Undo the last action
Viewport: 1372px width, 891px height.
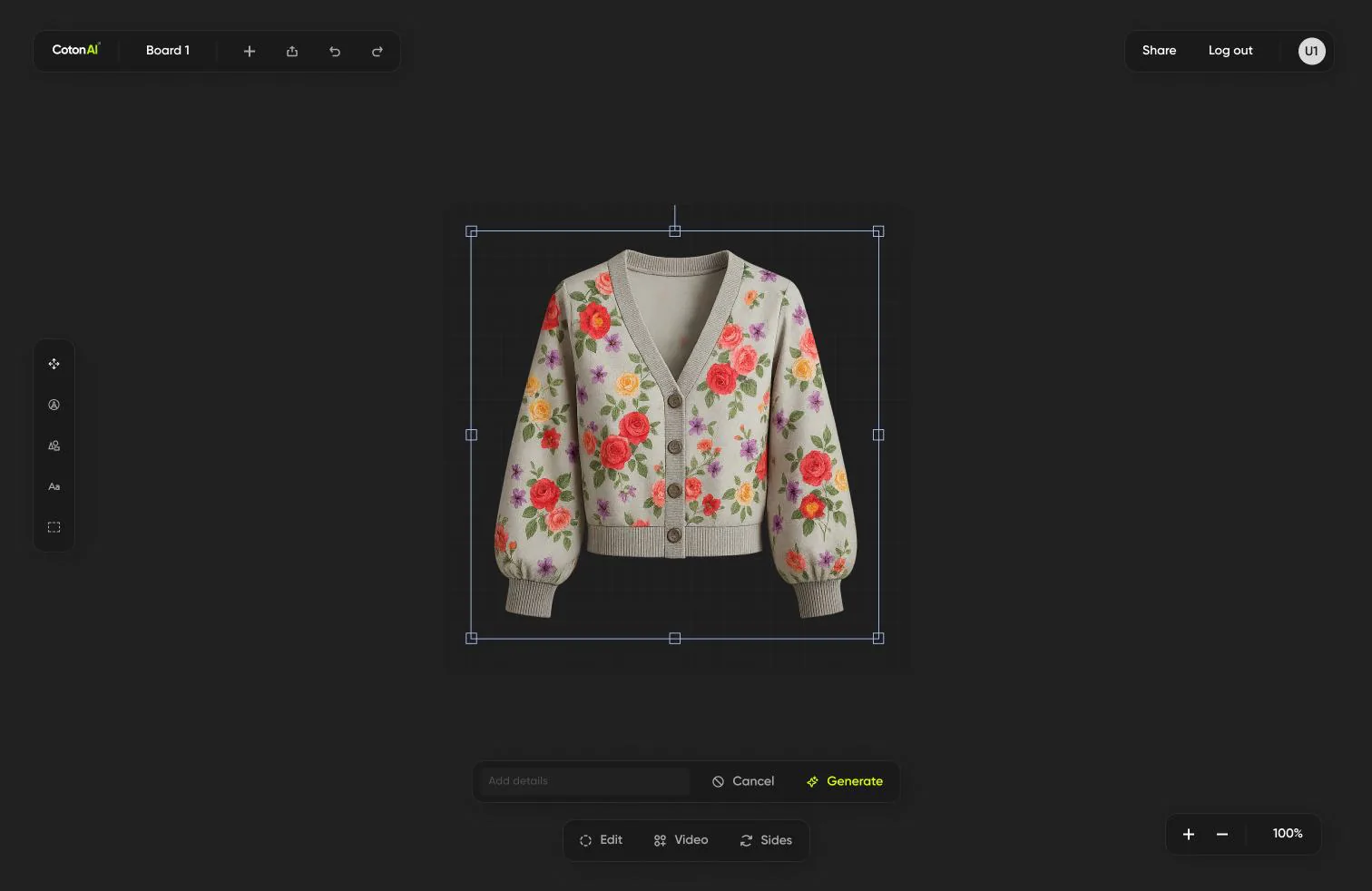pos(335,52)
